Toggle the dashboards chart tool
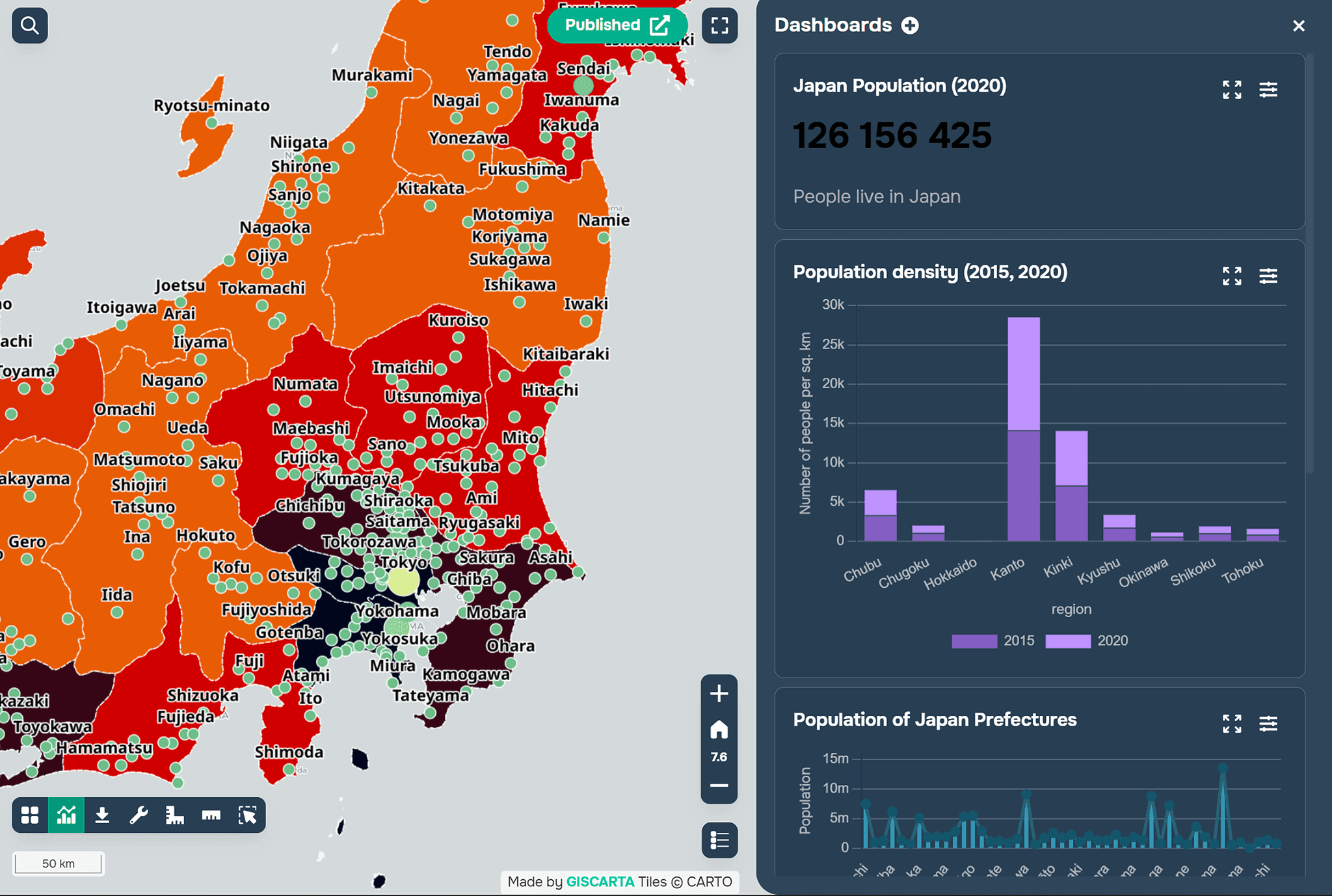The height and width of the screenshot is (896, 1332). 66,815
